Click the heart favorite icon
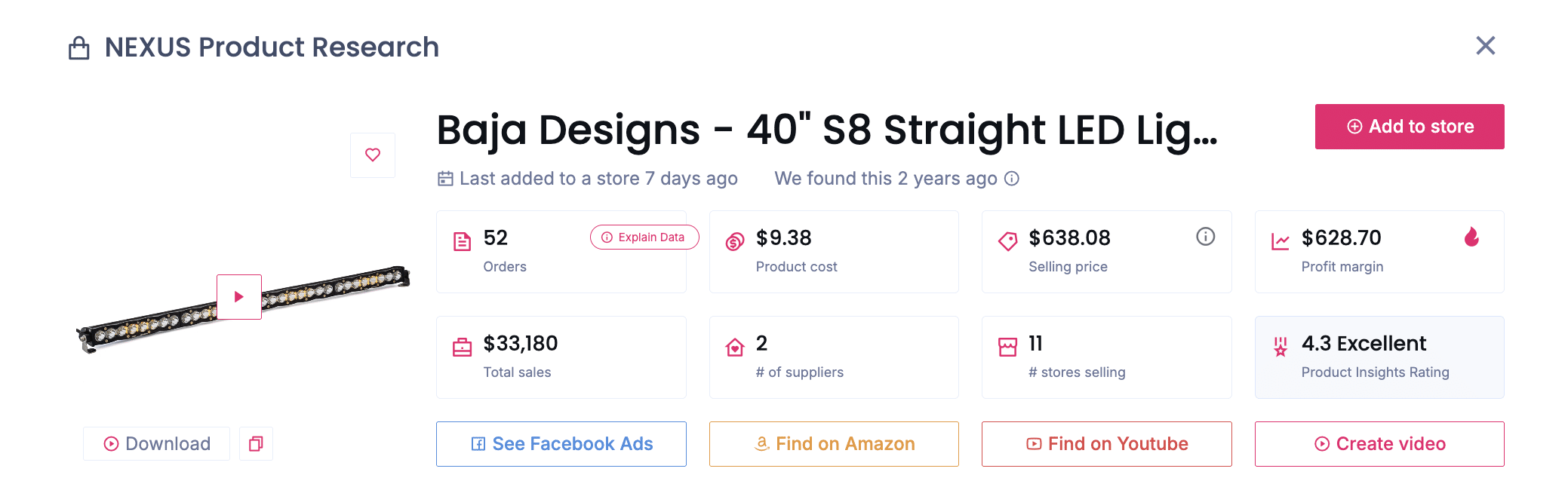Image resolution: width=1568 pixels, height=484 pixels. 373,155
